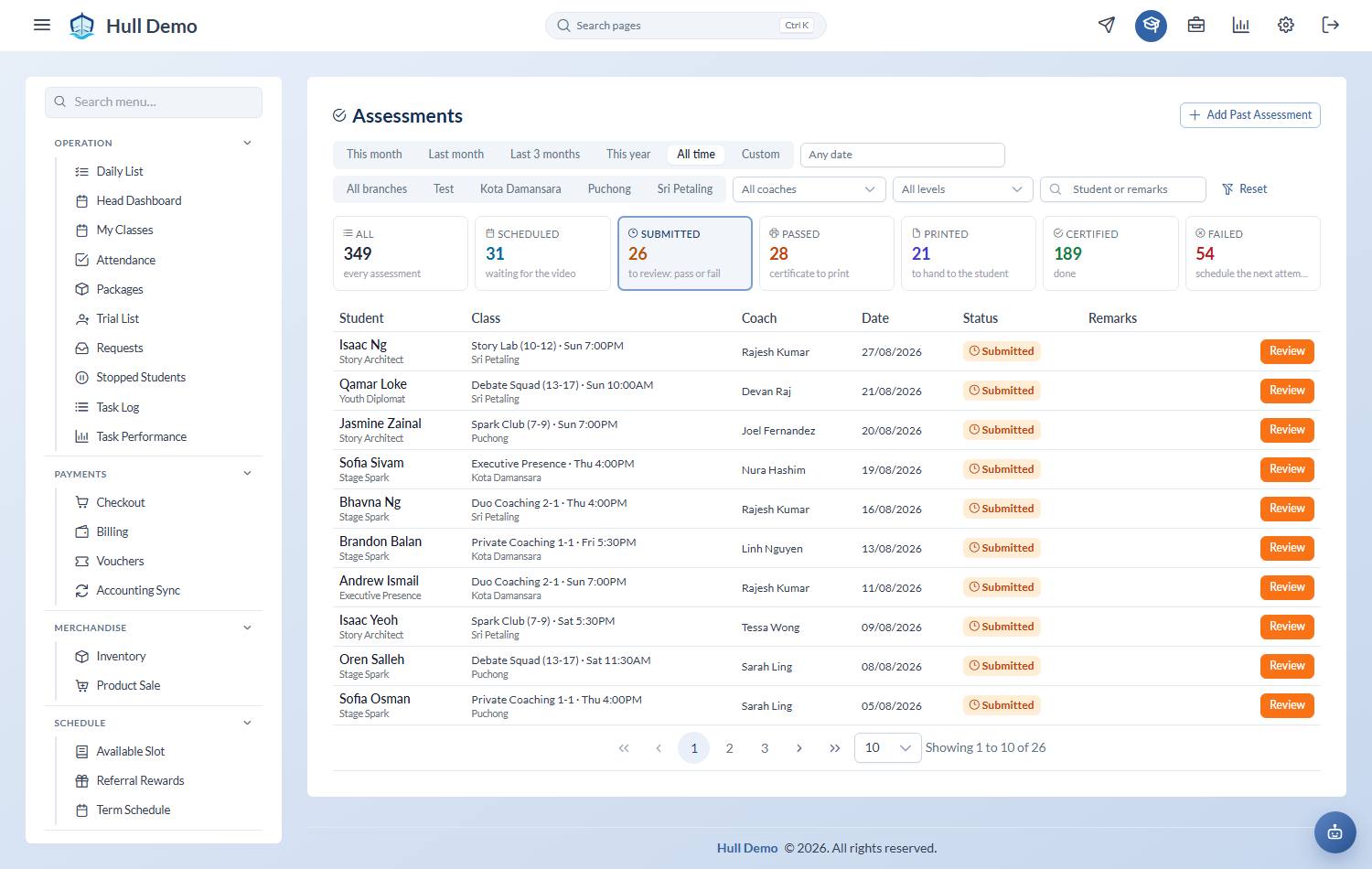The image size is (1372, 869).
Task: Open Referral Rewards in sidebar
Action: click(x=140, y=780)
